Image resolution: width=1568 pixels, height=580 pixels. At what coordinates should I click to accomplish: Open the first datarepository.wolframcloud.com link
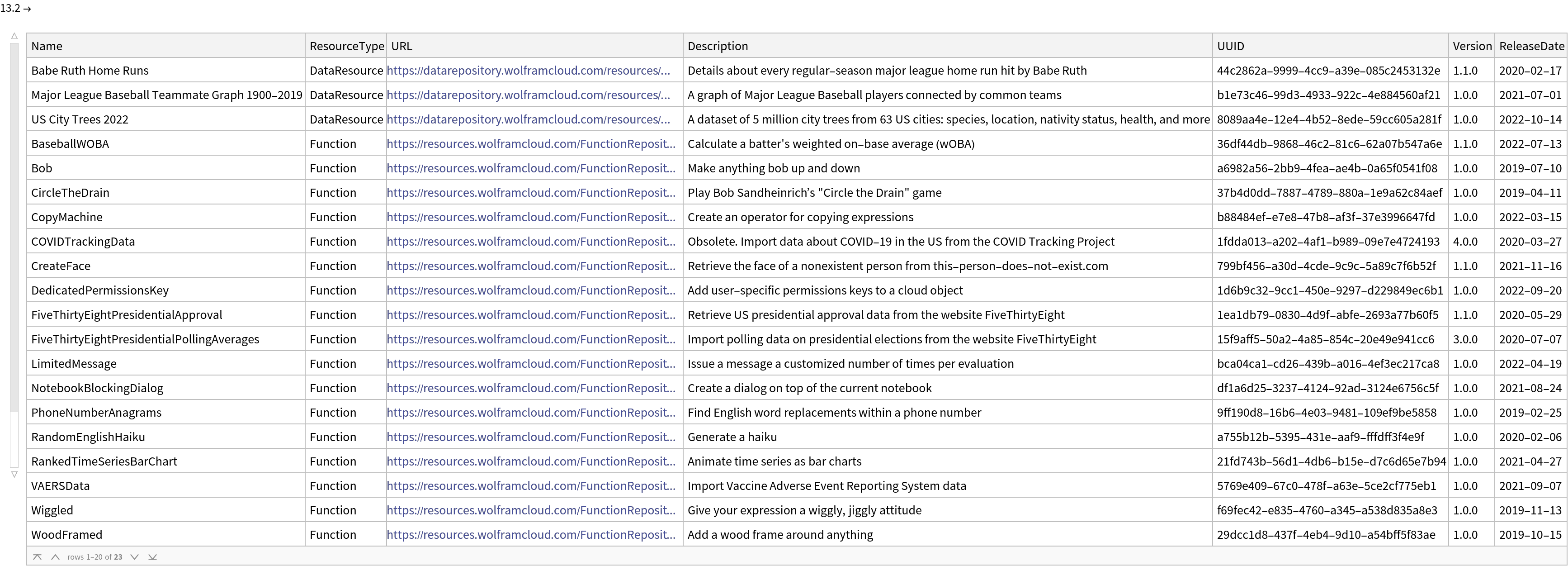[529, 71]
